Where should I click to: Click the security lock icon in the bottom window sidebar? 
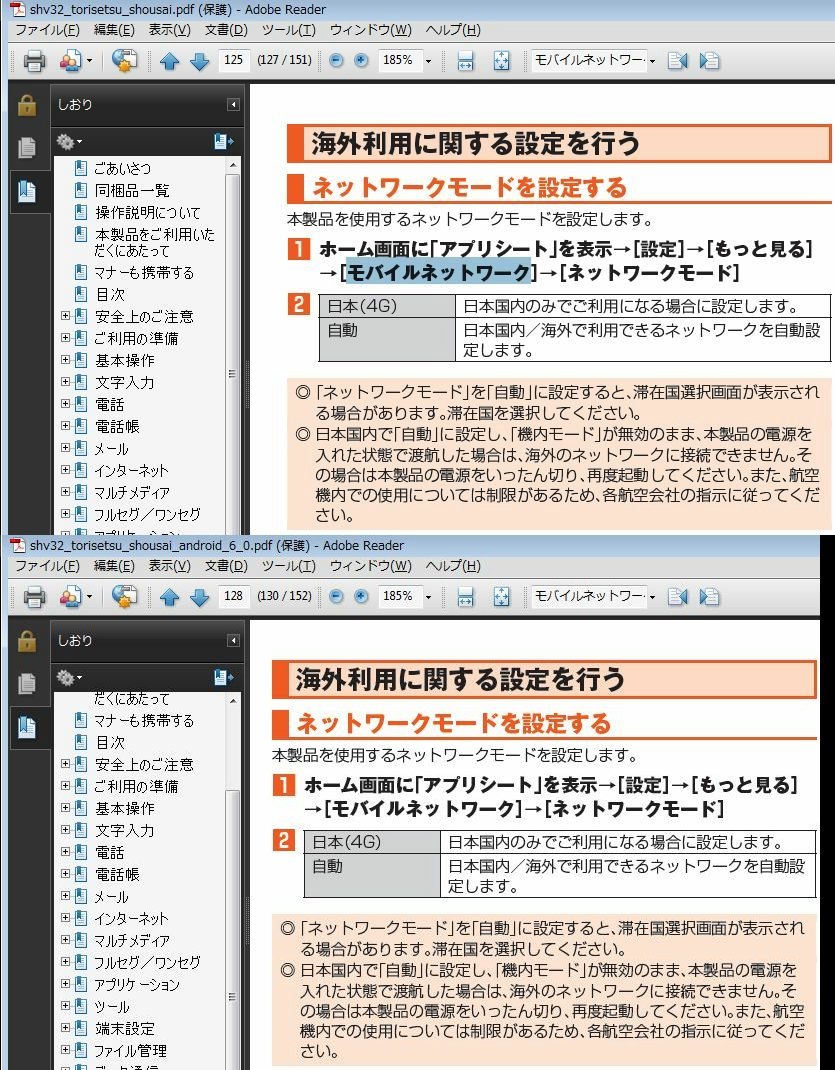point(27,641)
